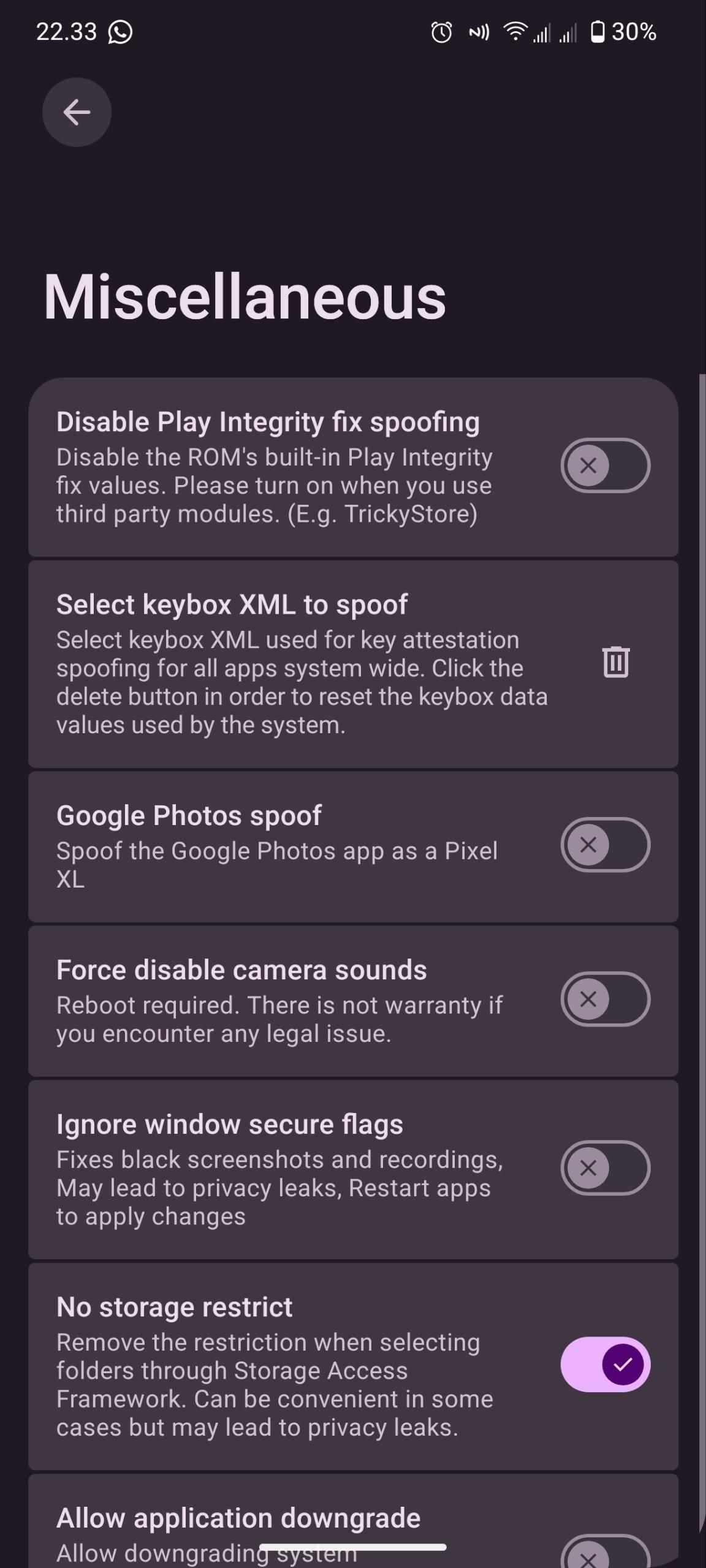Toggle Allow application downgrade switch
Viewport: 706px width, 1568px height.
click(x=605, y=1553)
